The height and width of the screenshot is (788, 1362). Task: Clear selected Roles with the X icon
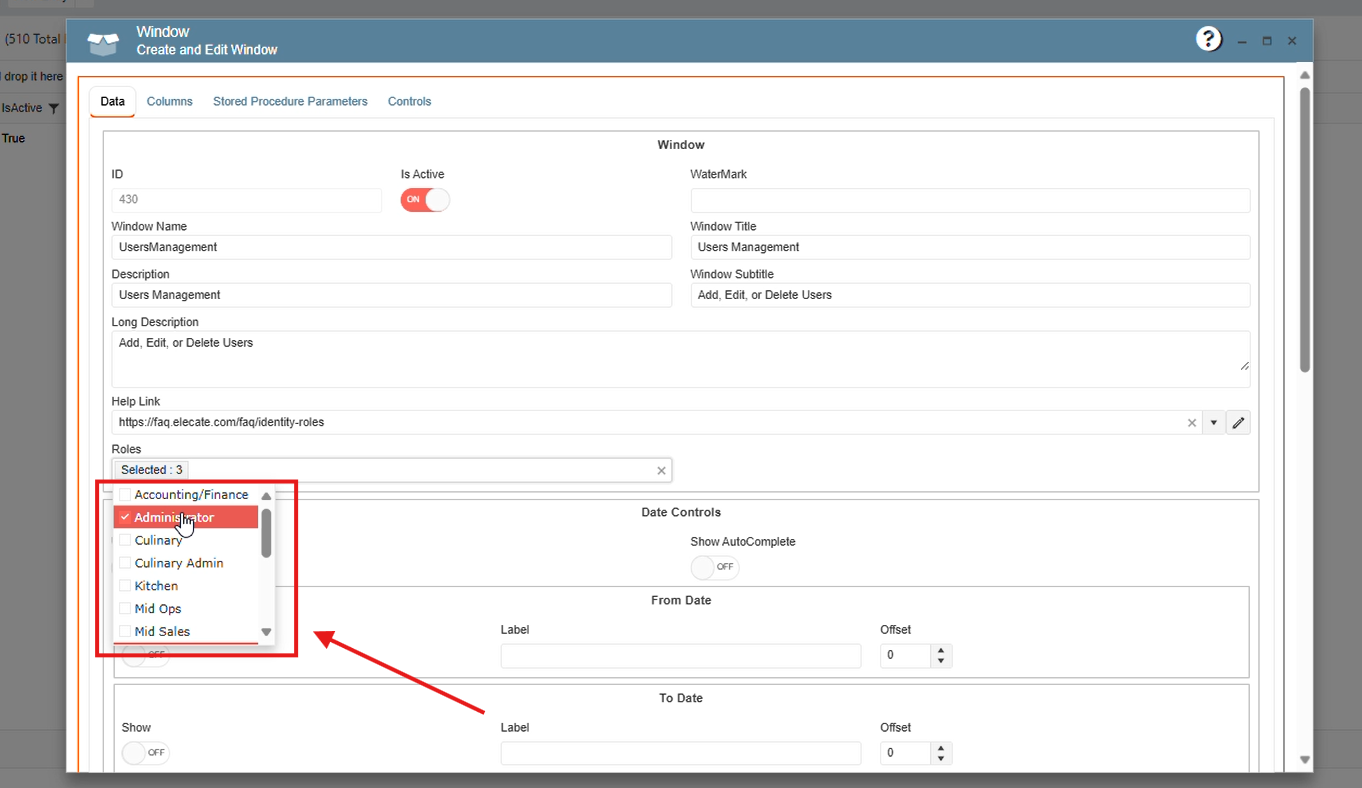pyautogui.click(x=661, y=471)
